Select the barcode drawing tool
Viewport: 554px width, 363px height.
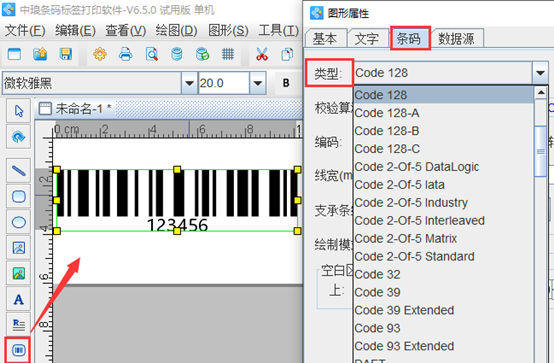[18, 350]
